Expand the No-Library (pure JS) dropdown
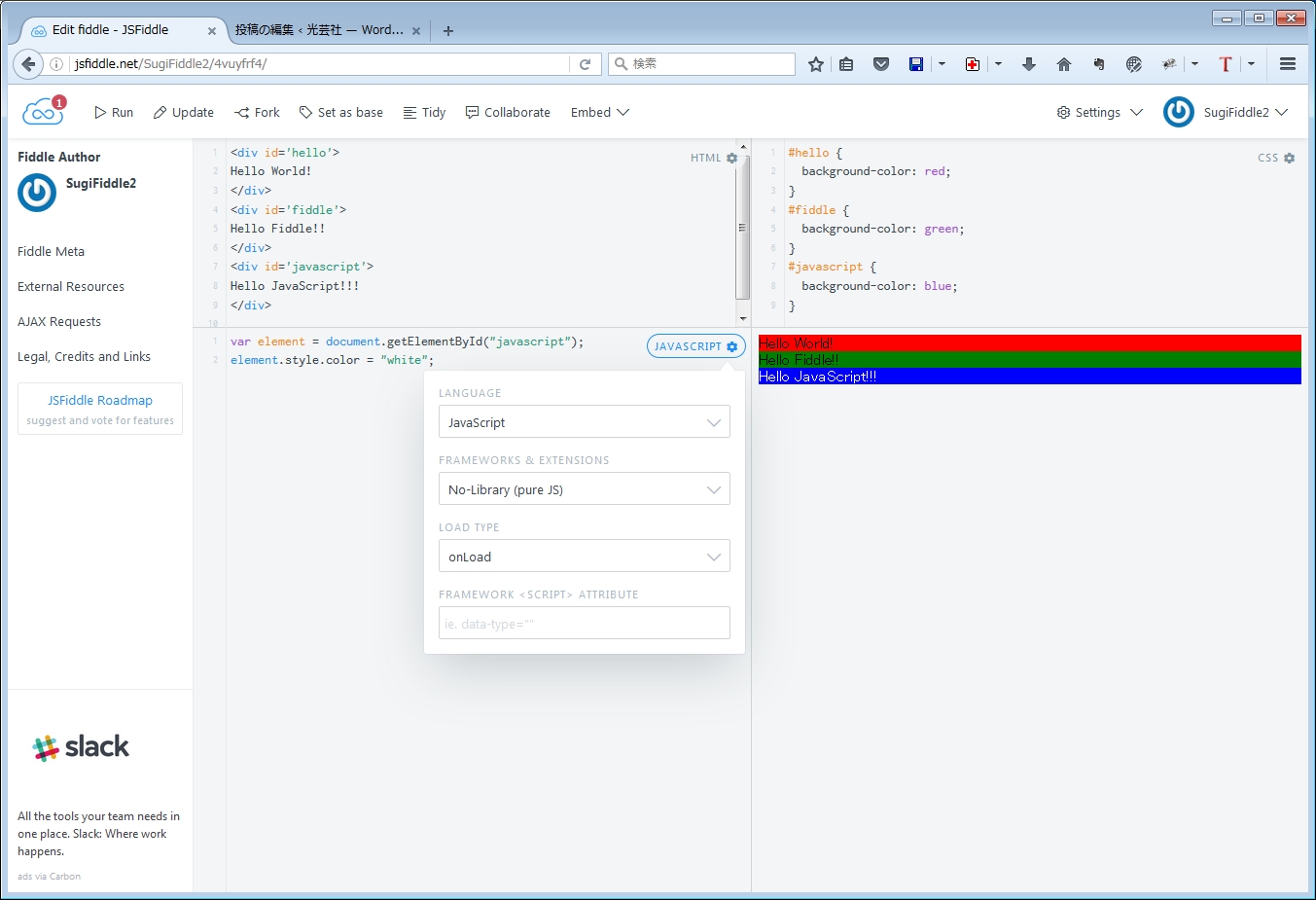Image resolution: width=1316 pixels, height=900 pixels. point(584,489)
